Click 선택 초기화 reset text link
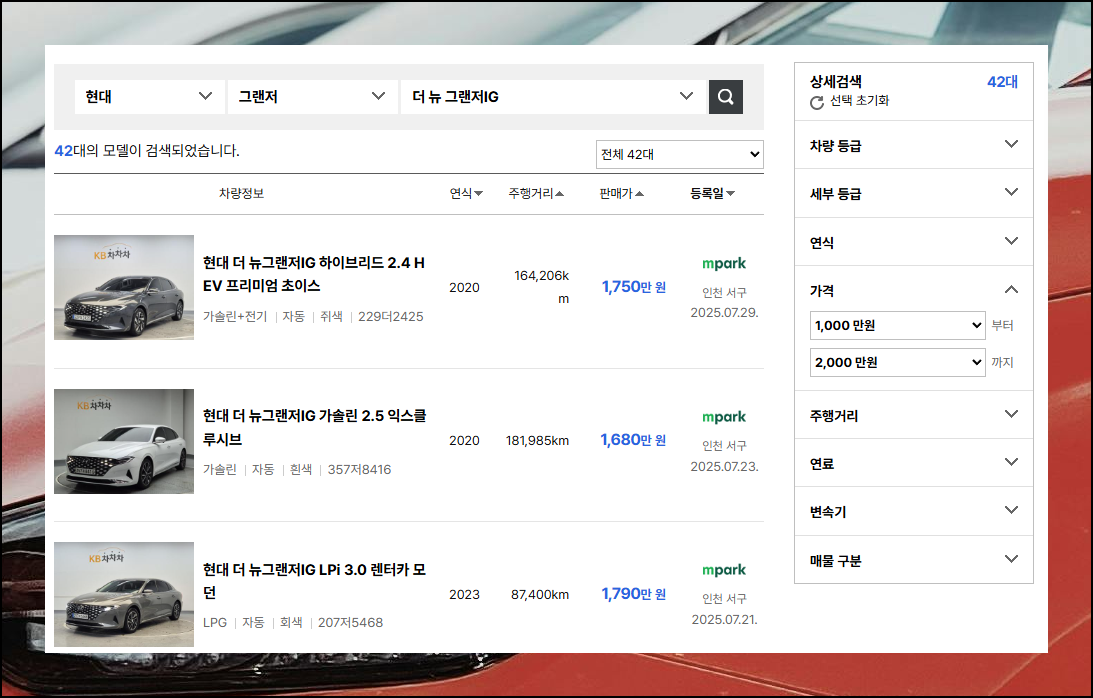Screen dimensions: 1093x698 859,100
